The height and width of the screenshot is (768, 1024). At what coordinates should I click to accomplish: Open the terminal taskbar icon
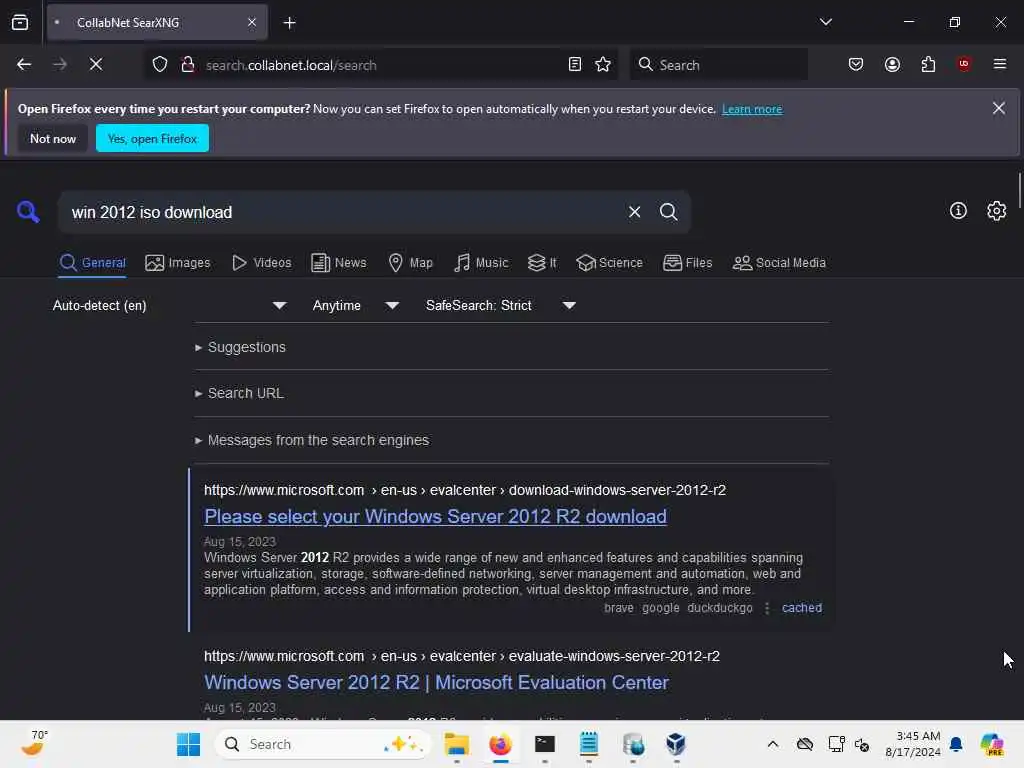(545, 744)
